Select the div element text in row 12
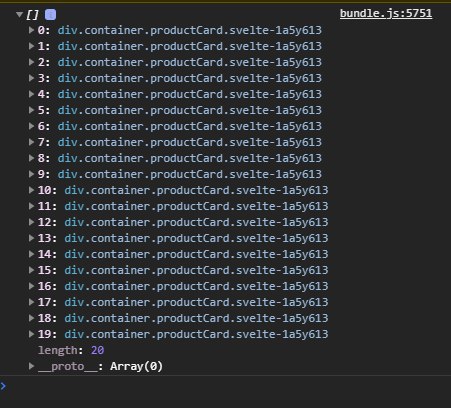The height and width of the screenshot is (408, 451). (x=196, y=222)
